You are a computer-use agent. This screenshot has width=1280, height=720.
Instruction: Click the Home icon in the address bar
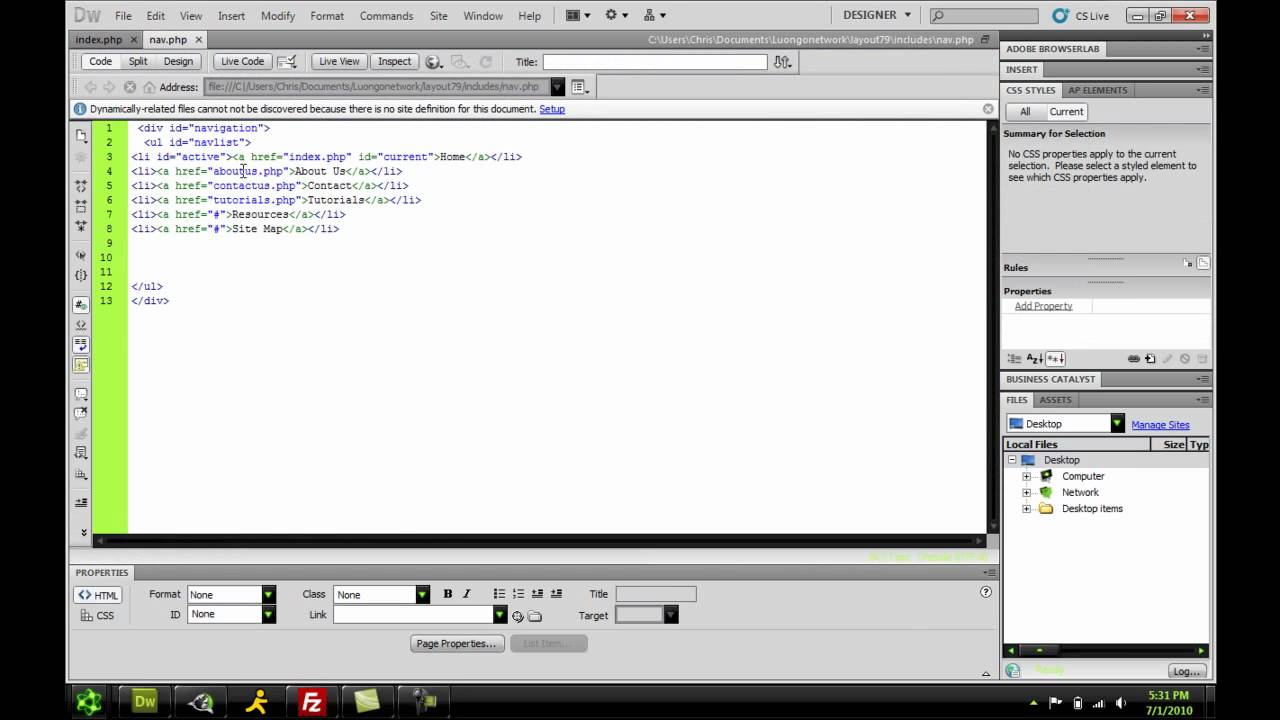[x=149, y=87]
